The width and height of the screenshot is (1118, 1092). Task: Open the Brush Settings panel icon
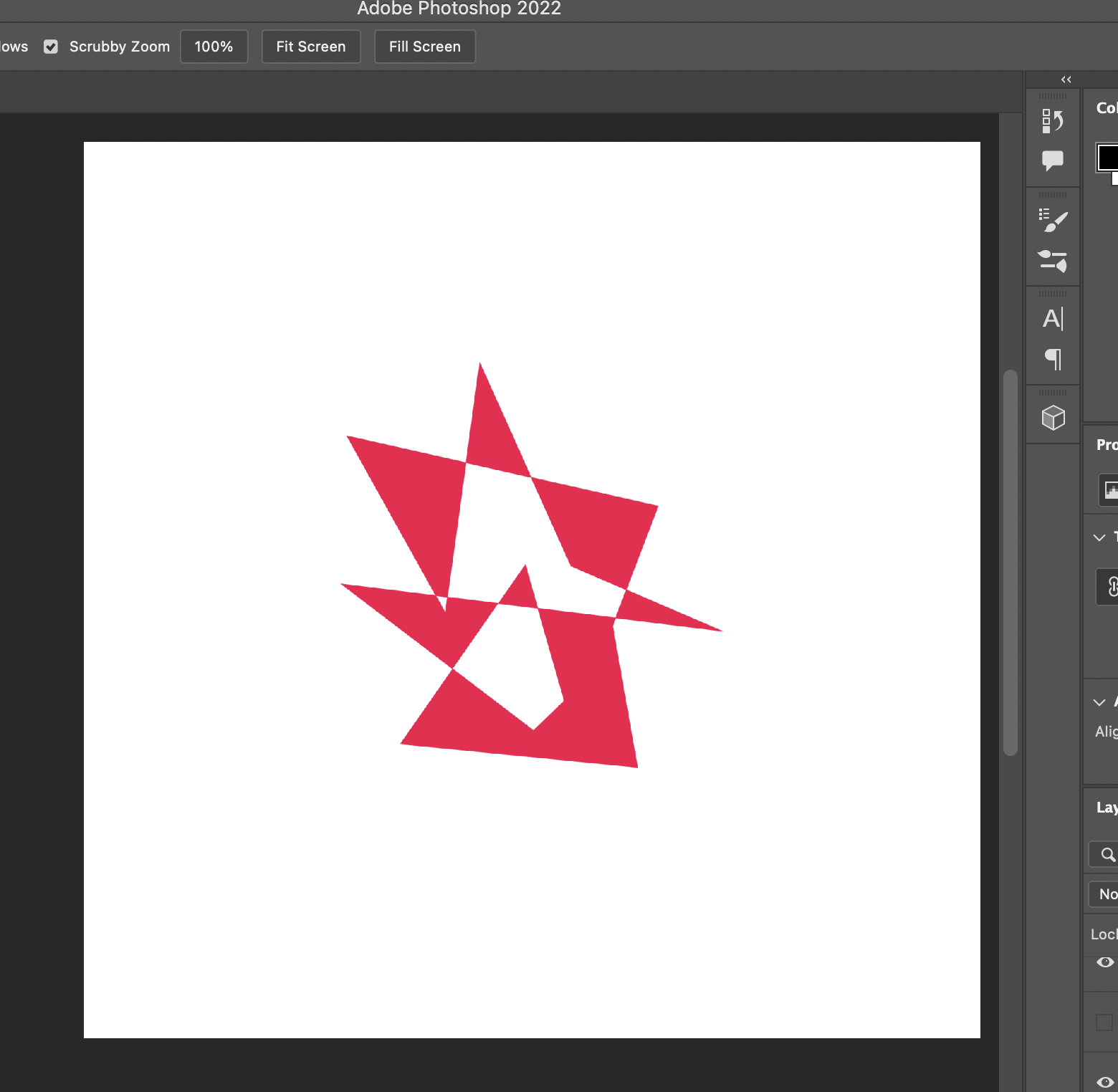(1053, 262)
